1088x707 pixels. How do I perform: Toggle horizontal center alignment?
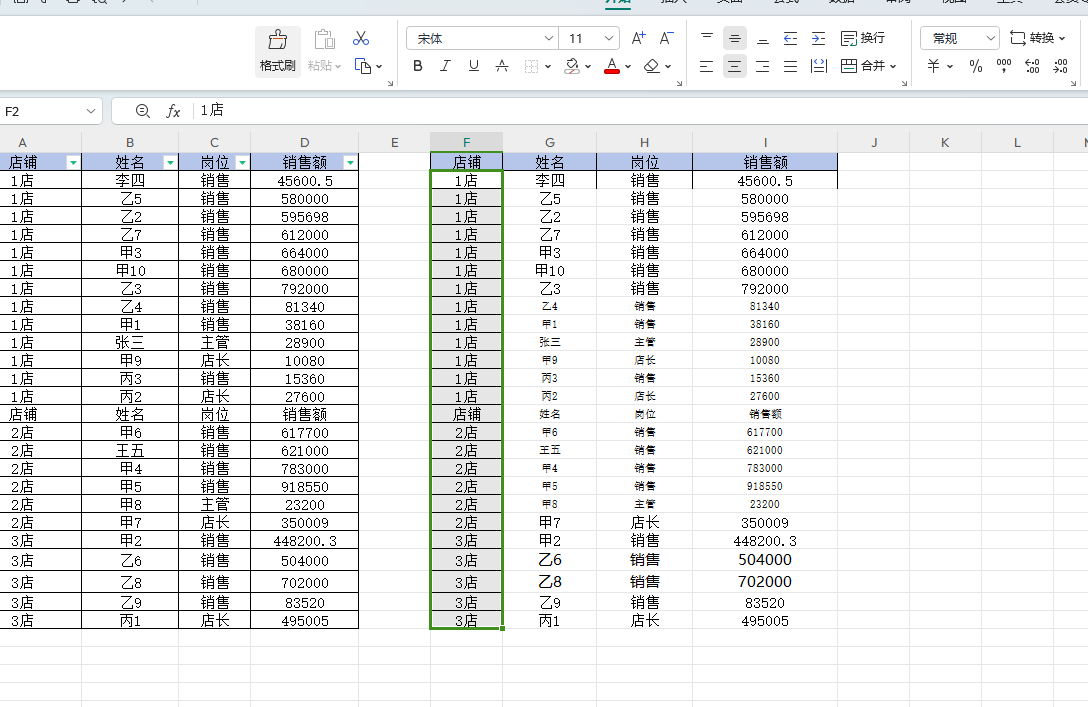tap(734, 66)
